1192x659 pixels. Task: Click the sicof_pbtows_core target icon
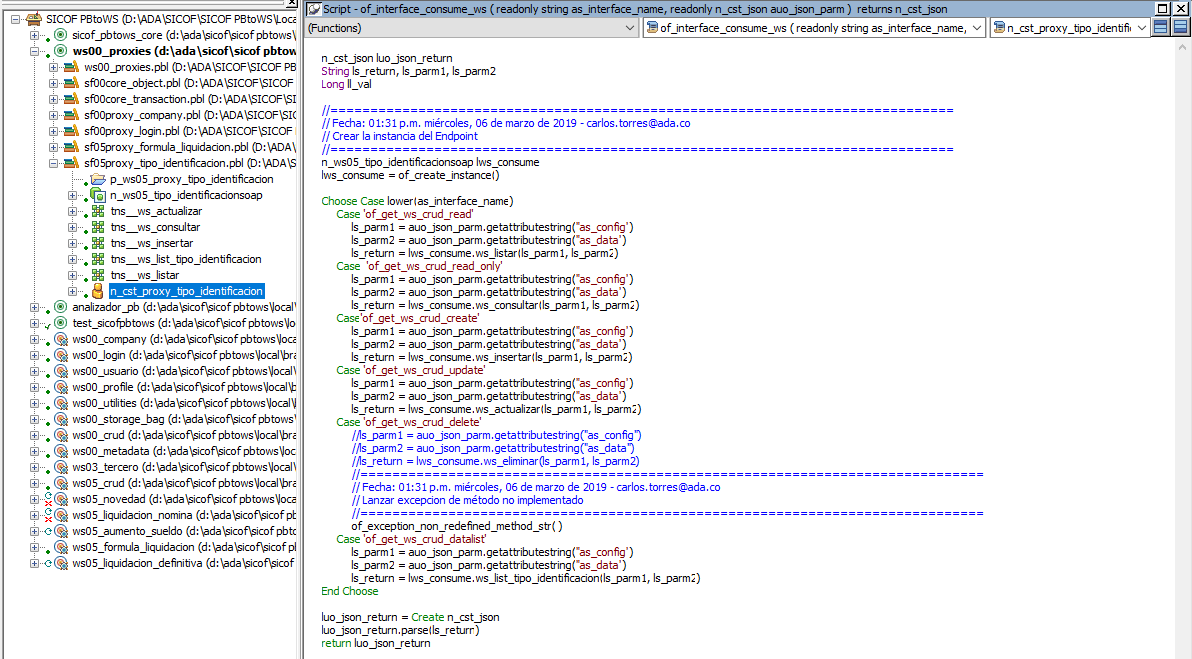tap(60, 35)
